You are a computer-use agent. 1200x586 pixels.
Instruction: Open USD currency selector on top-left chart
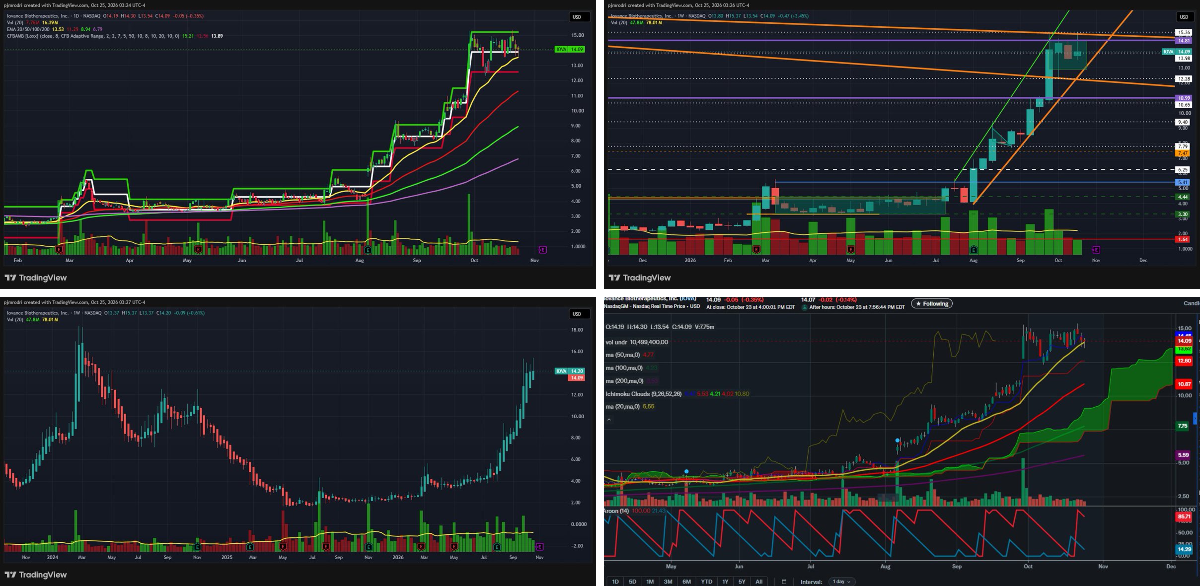point(578,18)
